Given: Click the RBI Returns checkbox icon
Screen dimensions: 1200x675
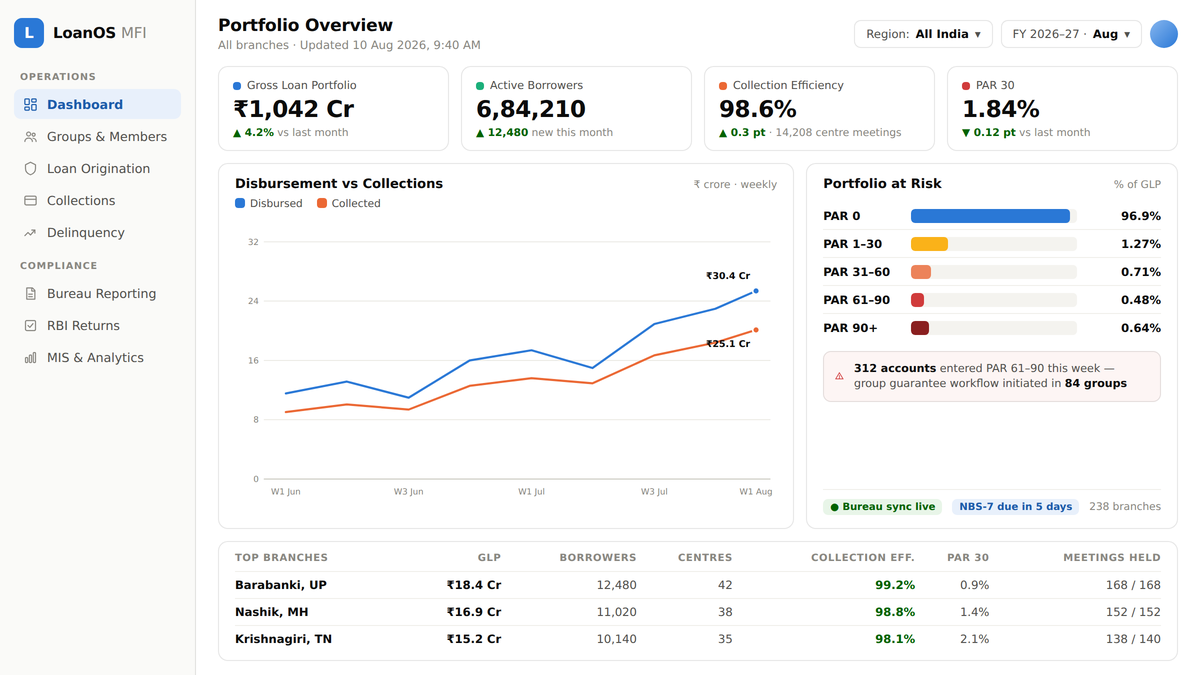Looking at the screenshot, I should click(x=30, y=326).
